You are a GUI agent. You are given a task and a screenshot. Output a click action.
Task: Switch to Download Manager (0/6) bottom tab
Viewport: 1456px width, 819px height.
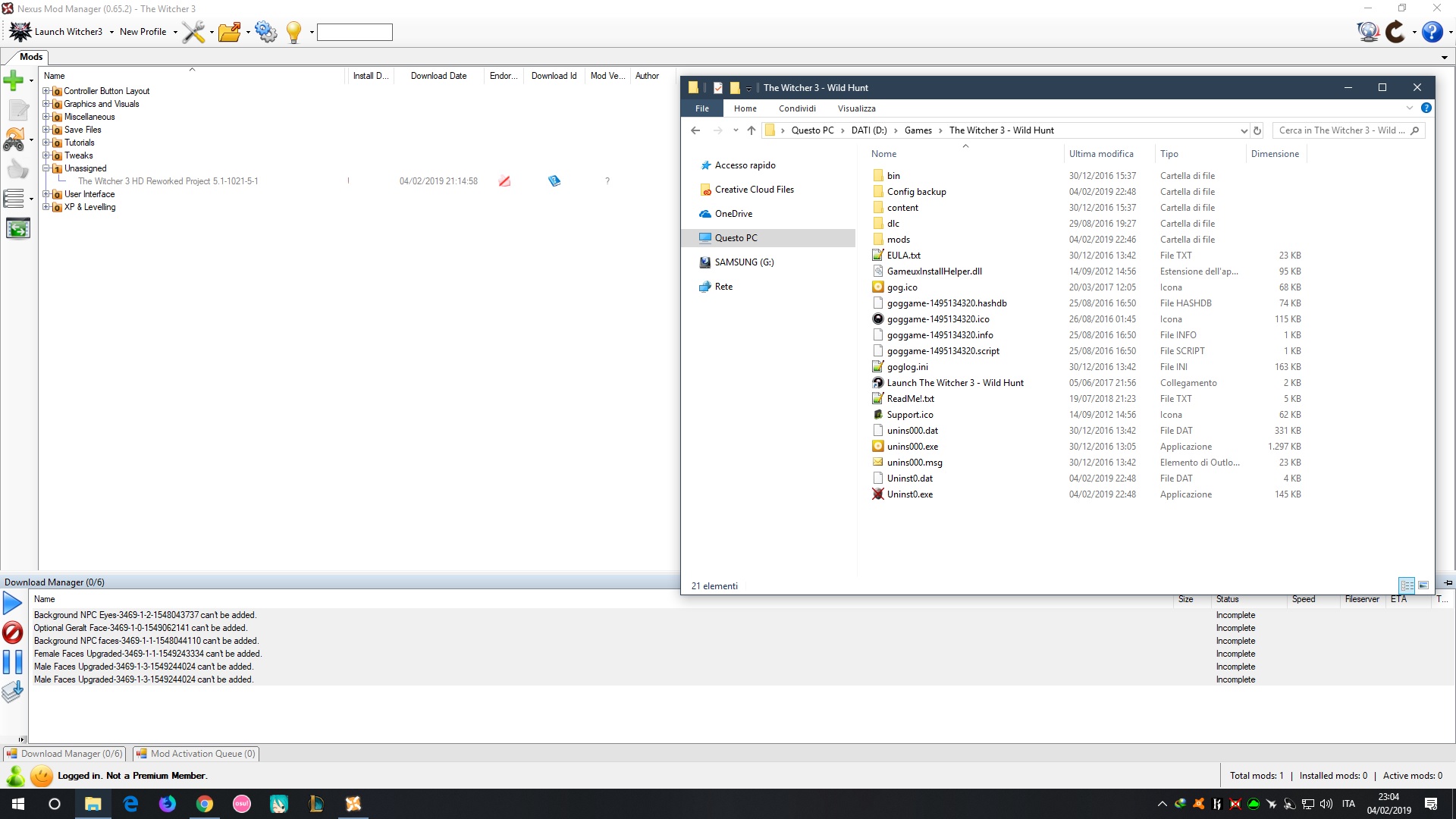(x=64, y=754)
